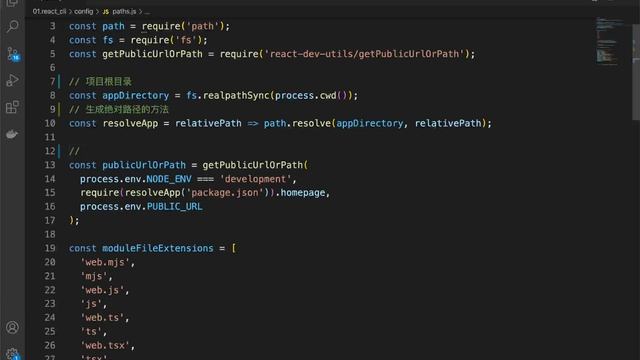Open the Source Control view

coord(12,54)
